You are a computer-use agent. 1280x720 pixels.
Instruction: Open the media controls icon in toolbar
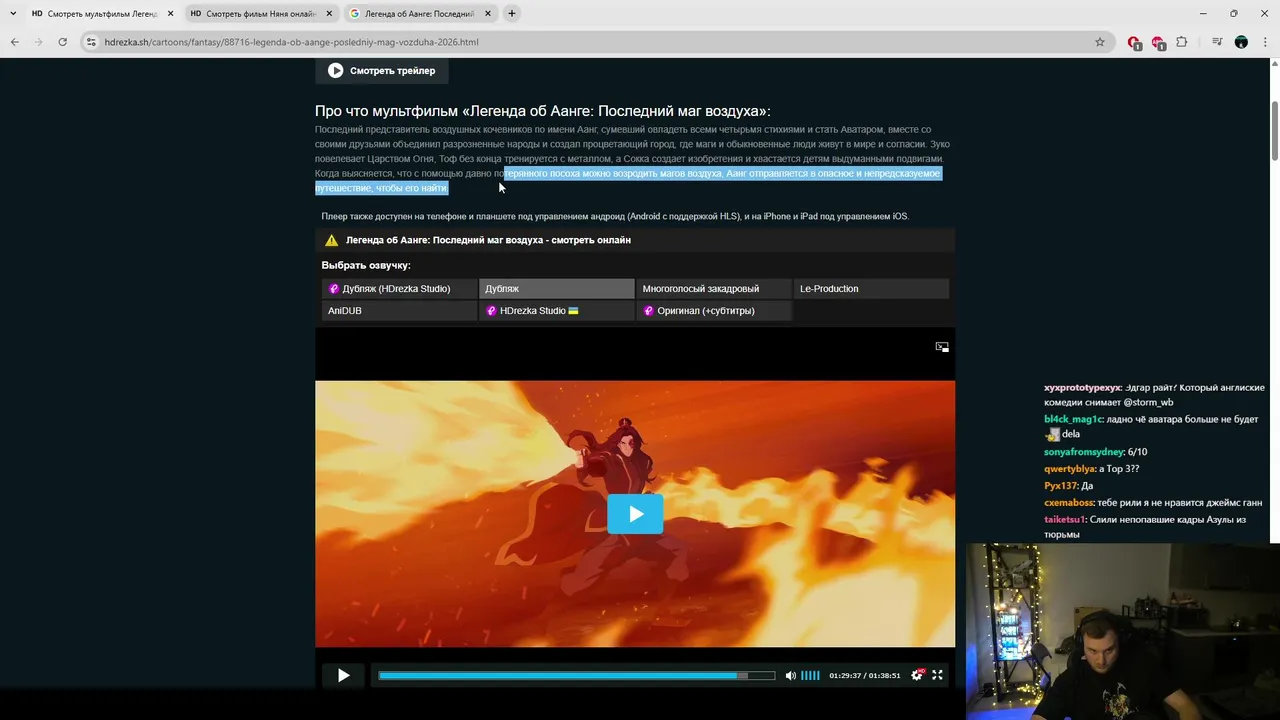click(x=1217, y=42)
